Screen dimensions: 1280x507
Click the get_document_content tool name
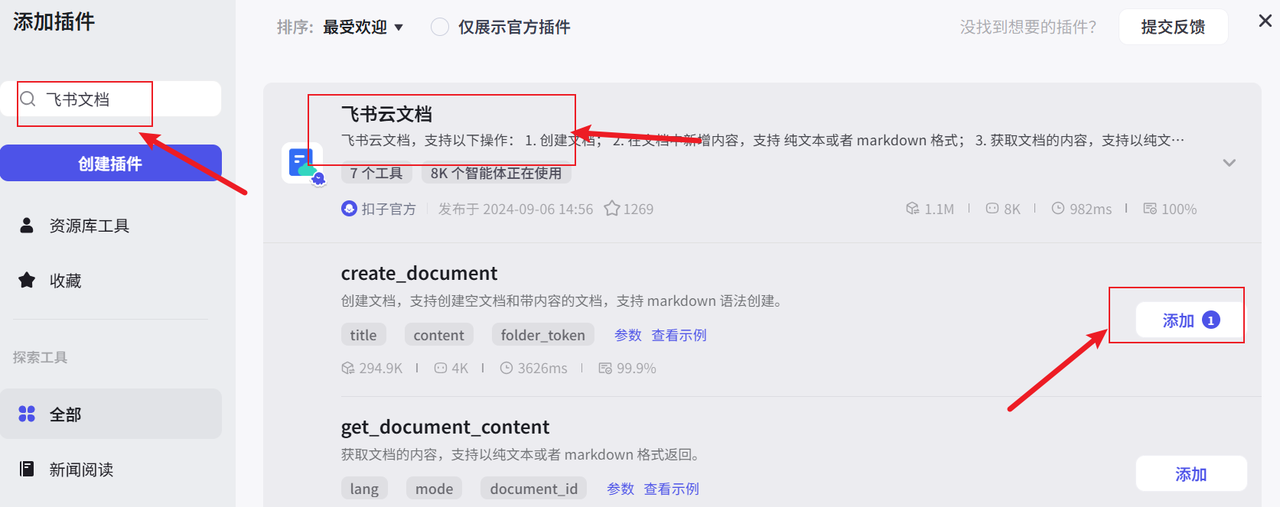tap(445, 427)
